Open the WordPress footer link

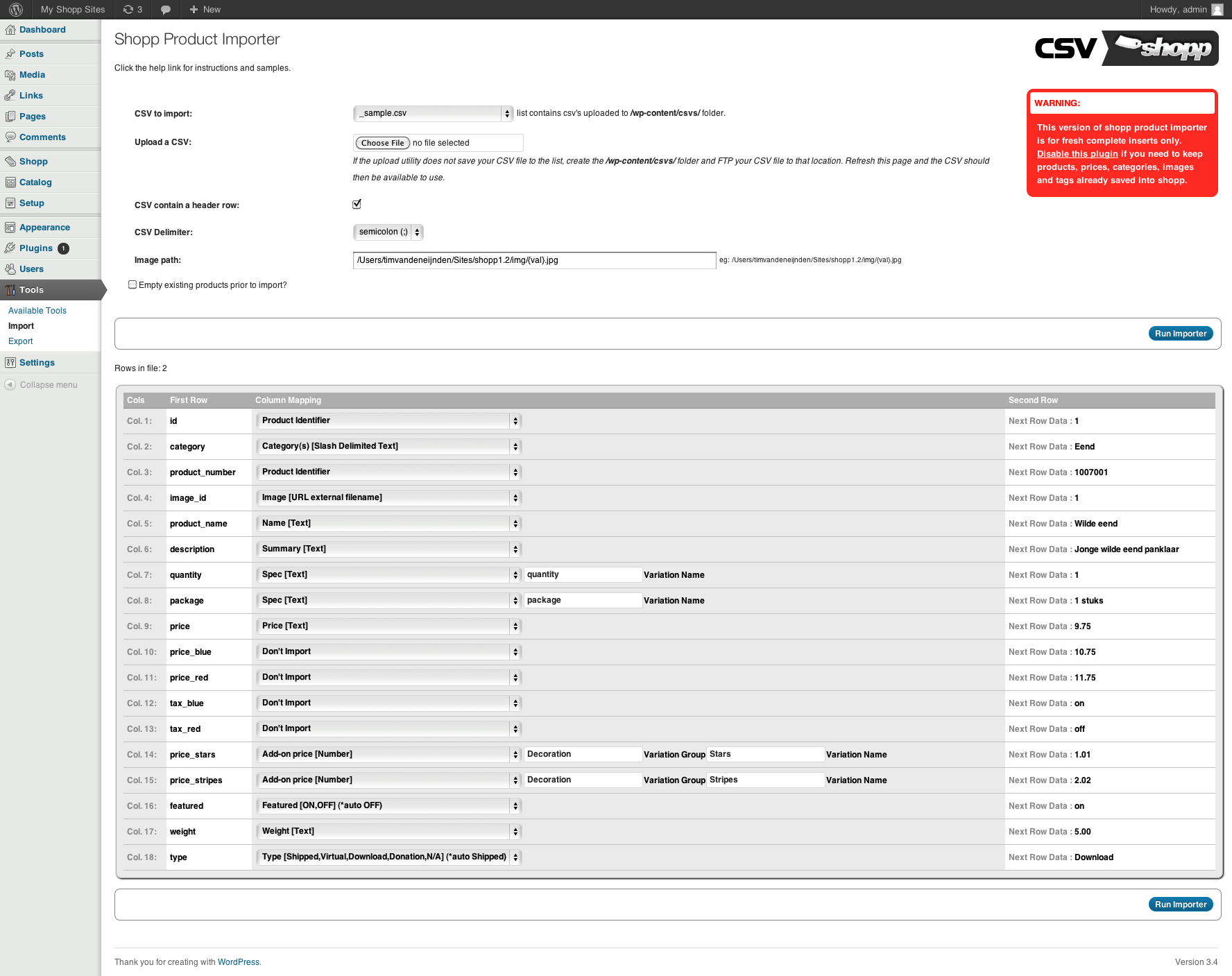coord(238,962)
